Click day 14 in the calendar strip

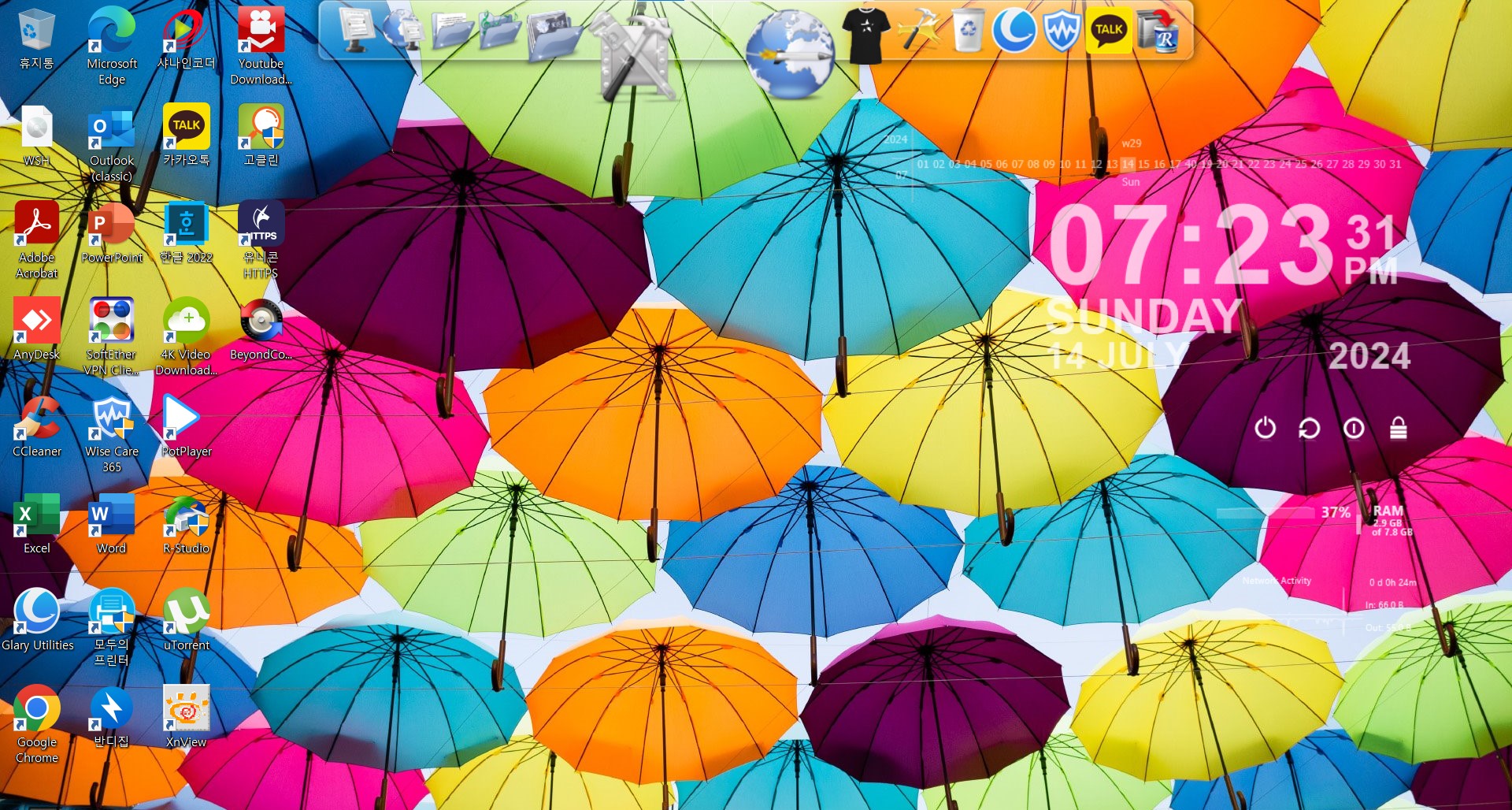1128,164
